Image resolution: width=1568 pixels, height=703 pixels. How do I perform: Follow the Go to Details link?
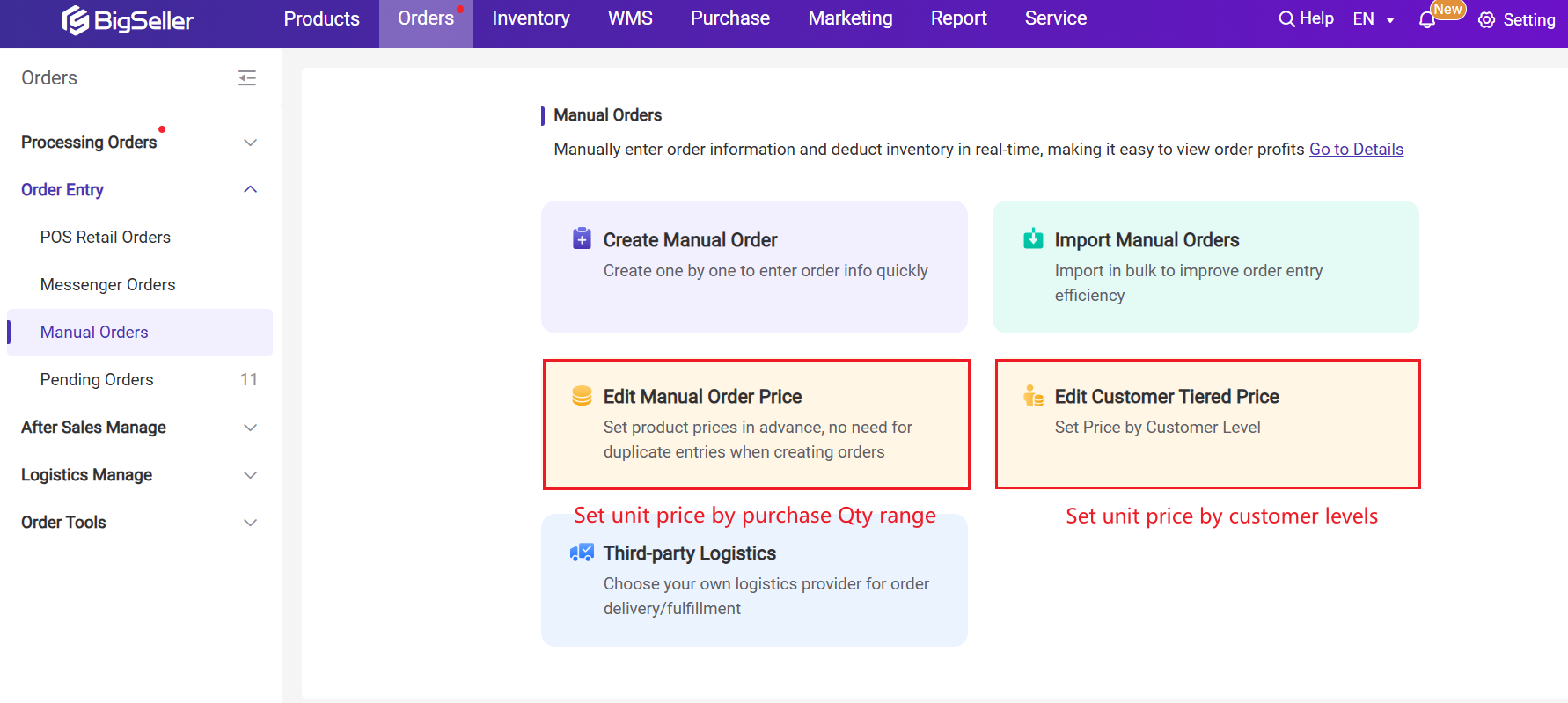pyautogui.click(x=1356, y=150)
